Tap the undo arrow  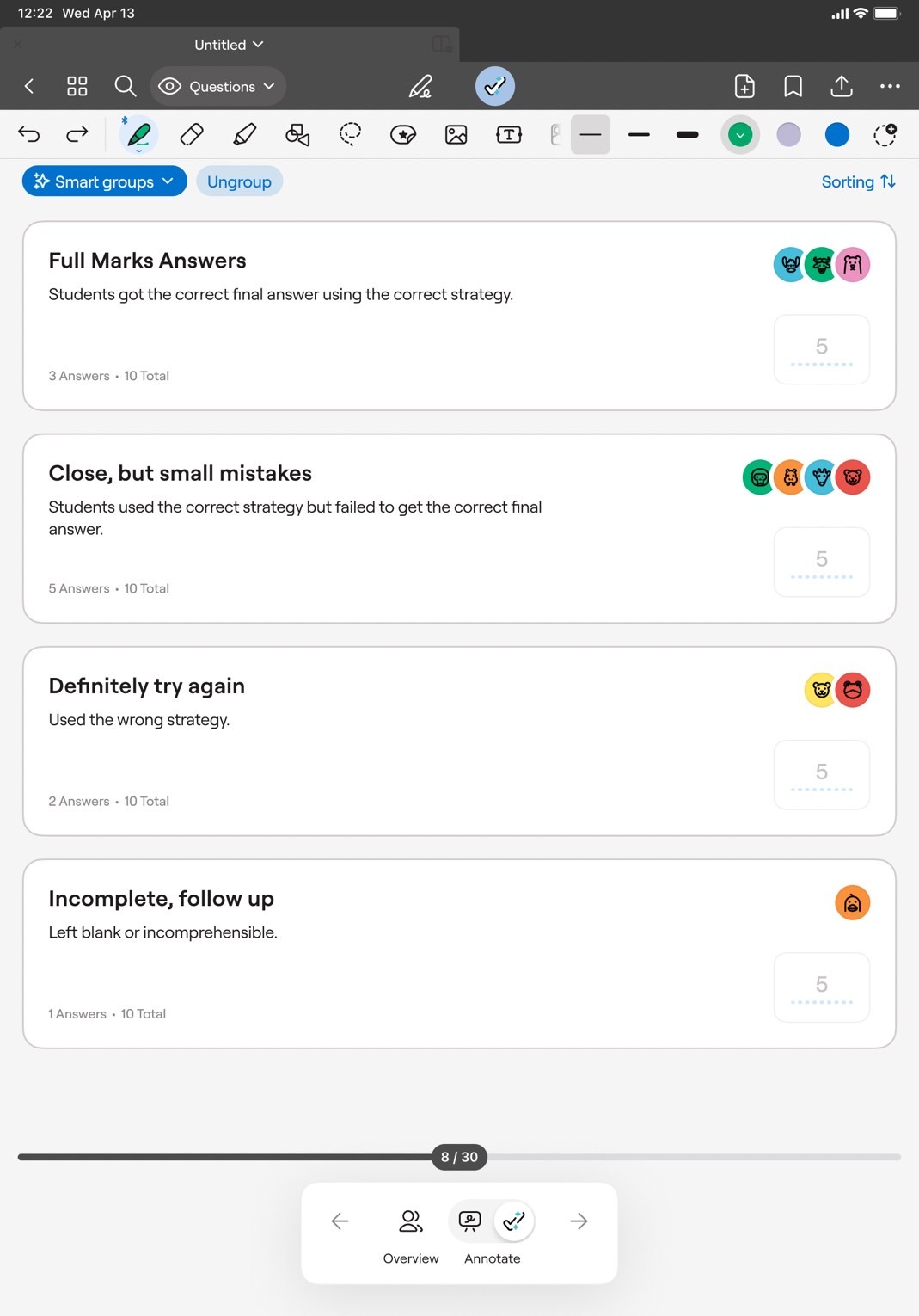point(29,134)
